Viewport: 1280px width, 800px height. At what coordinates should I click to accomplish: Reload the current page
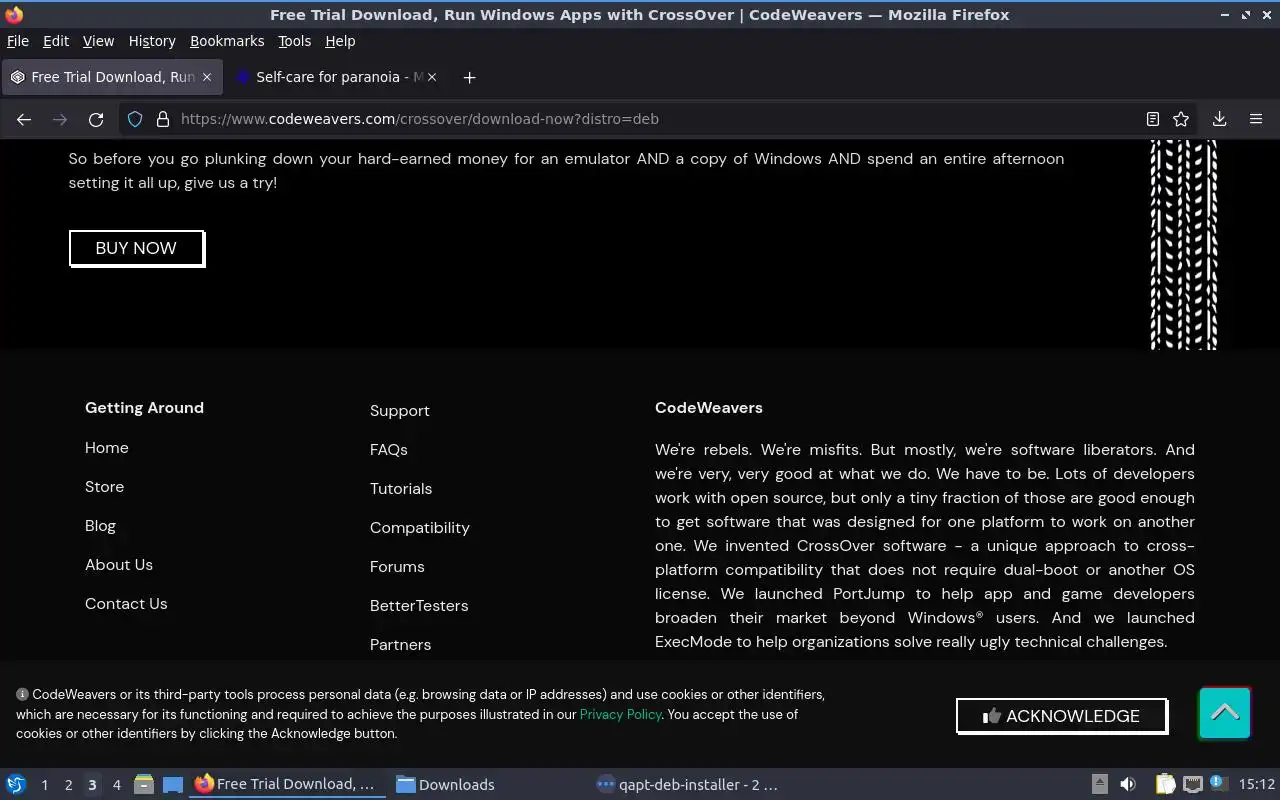click(x=96, y=119)
